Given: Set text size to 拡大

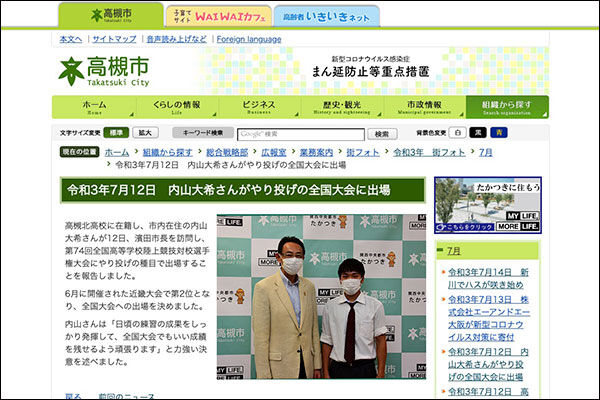Looking at the screenshot, I should 145,133.
